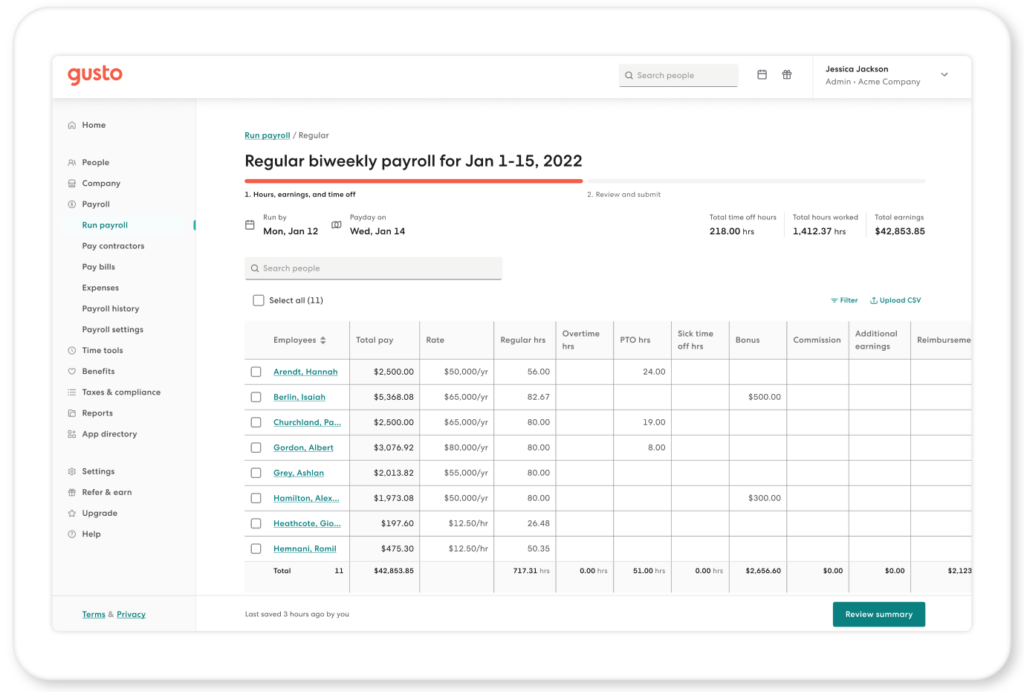Open Settings gear icon in sidebar
The height and width of the screenshot is (692, 1024).
(72, 471)
